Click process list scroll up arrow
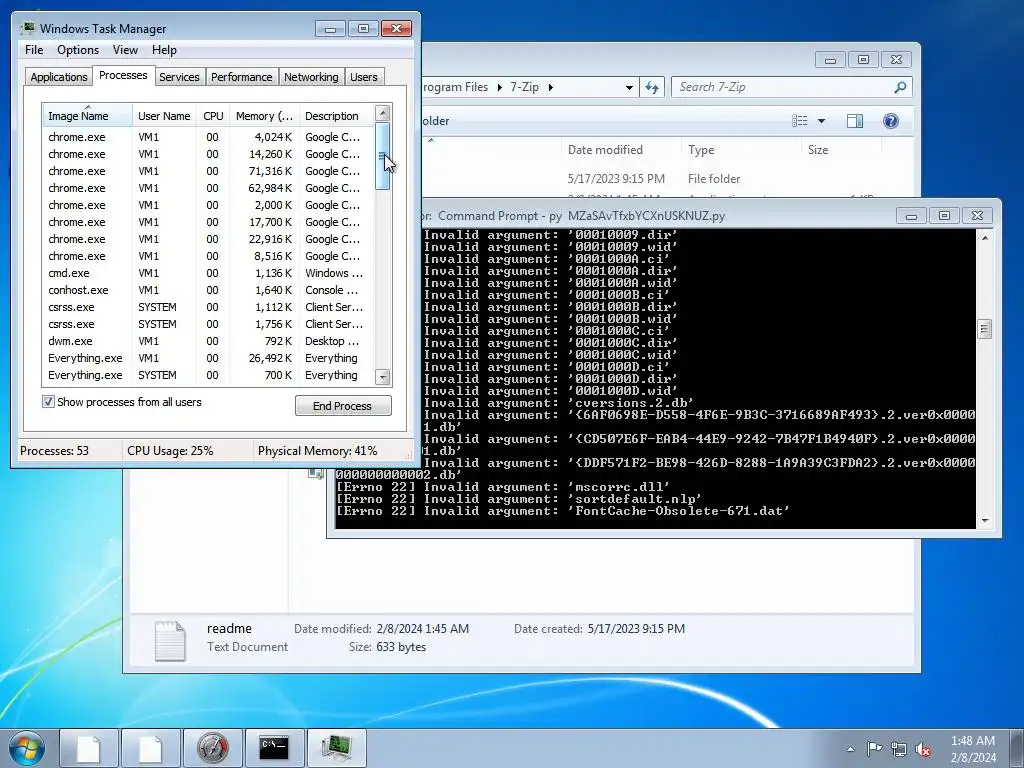This screenshot has height=768, width=1024. (x=383, y=113)
